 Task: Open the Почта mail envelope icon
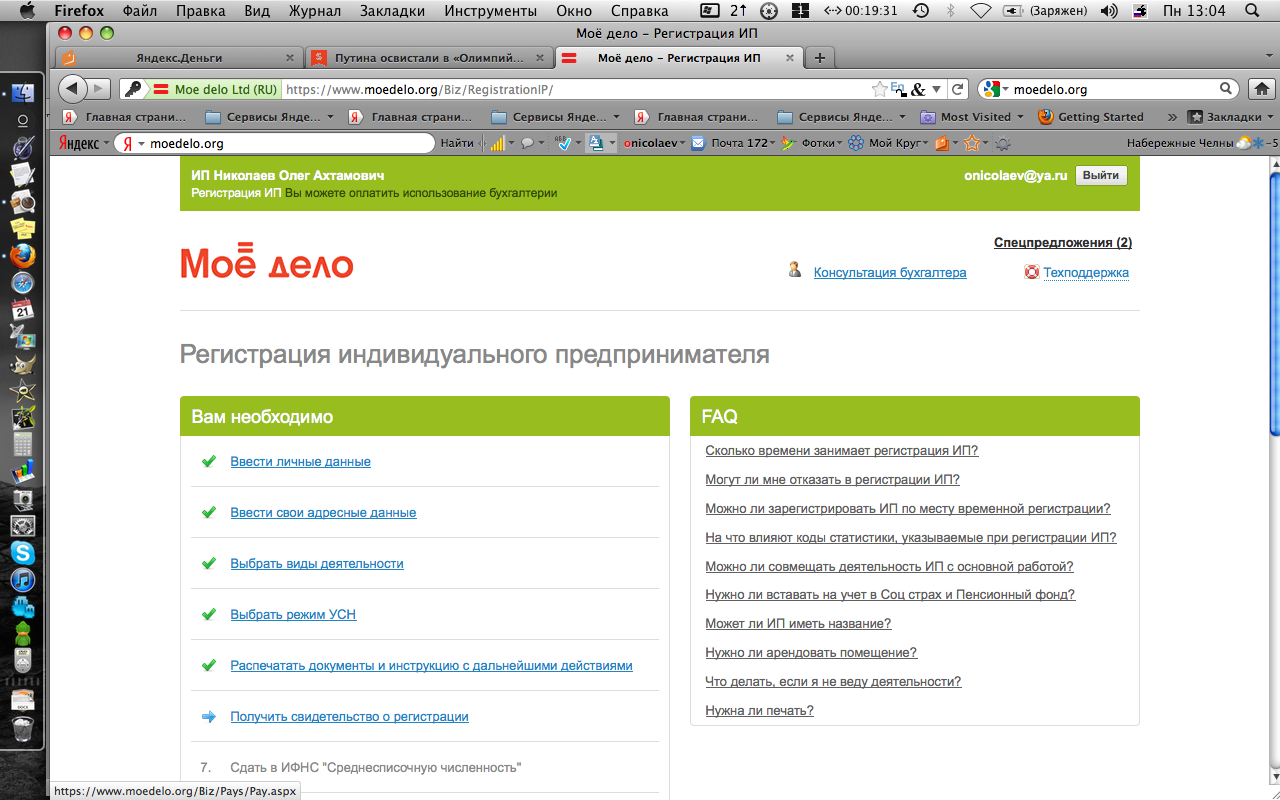pyautogui.click(x=698, y=143)
